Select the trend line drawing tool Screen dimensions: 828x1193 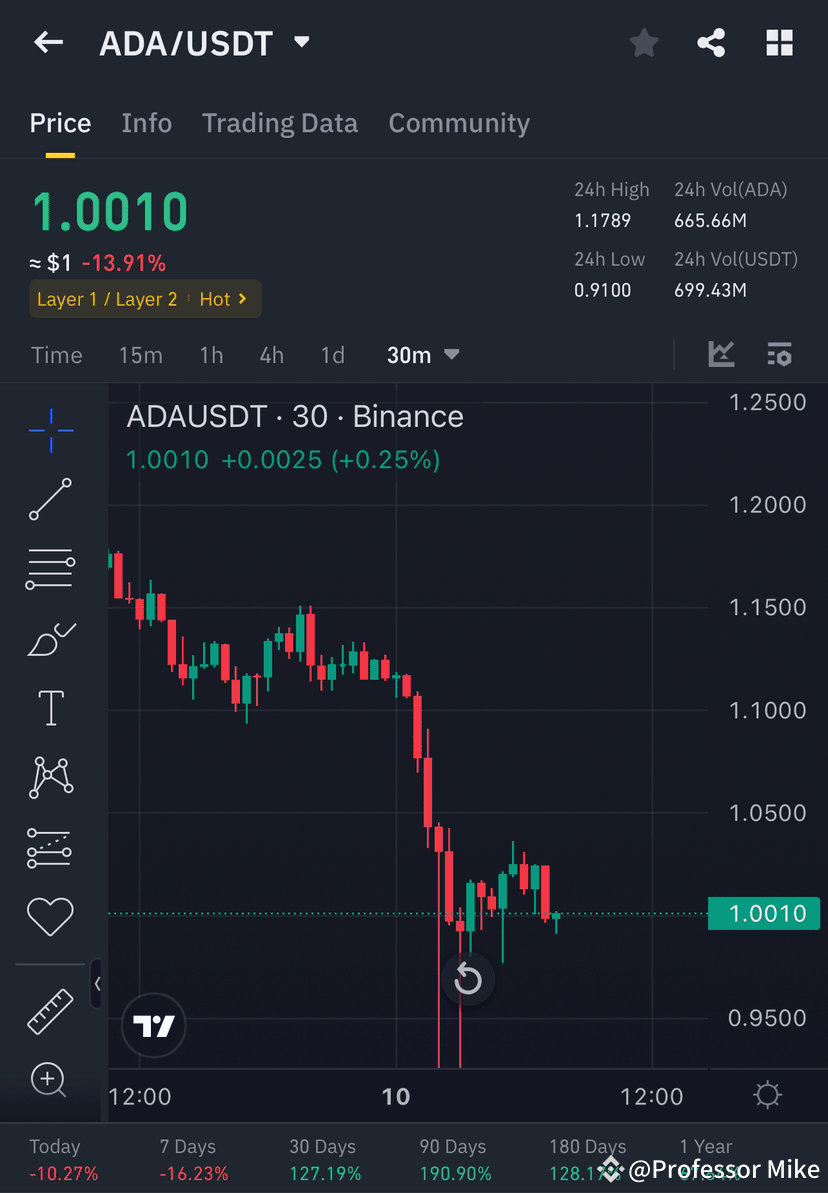click(x=50, y=500)
